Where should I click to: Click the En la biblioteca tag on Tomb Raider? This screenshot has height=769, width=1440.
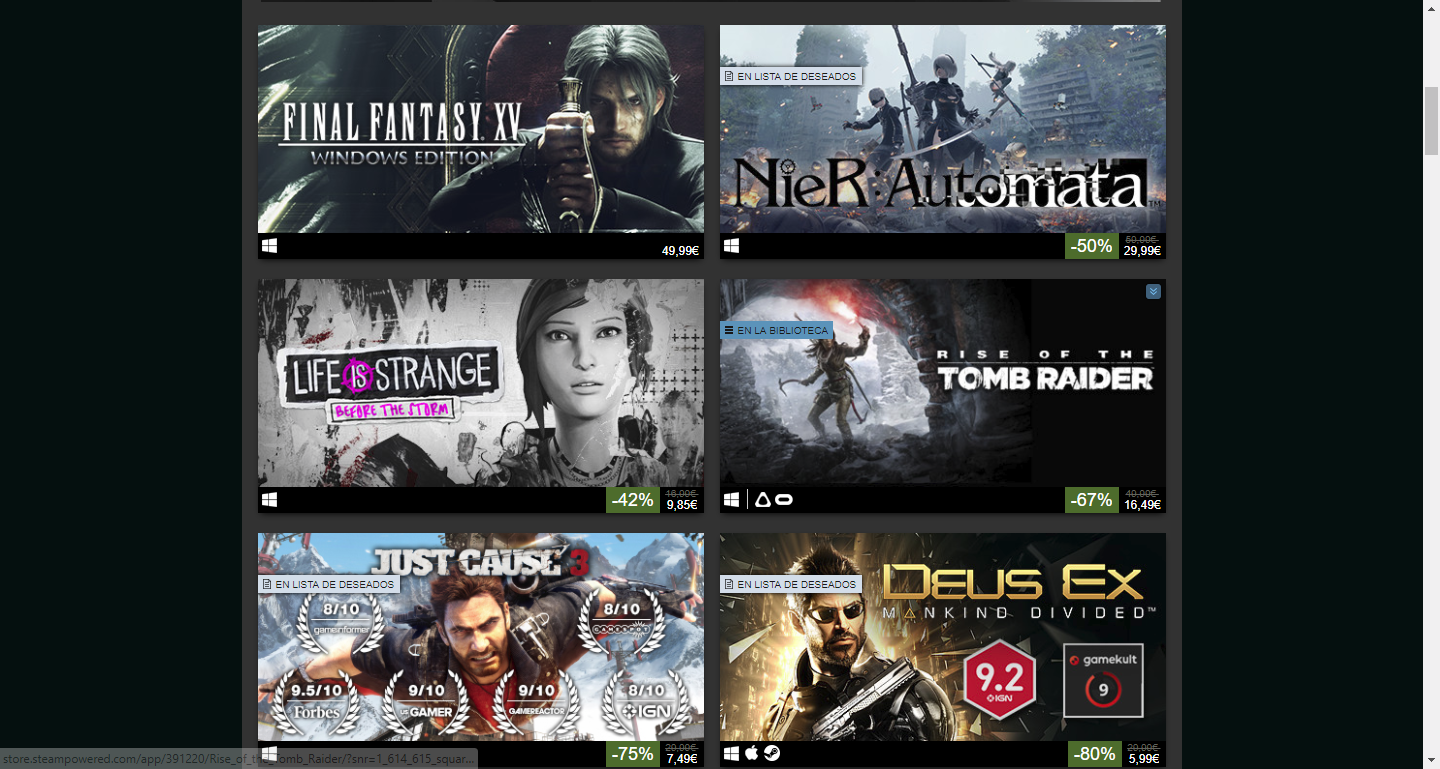[x=777, y=330]
